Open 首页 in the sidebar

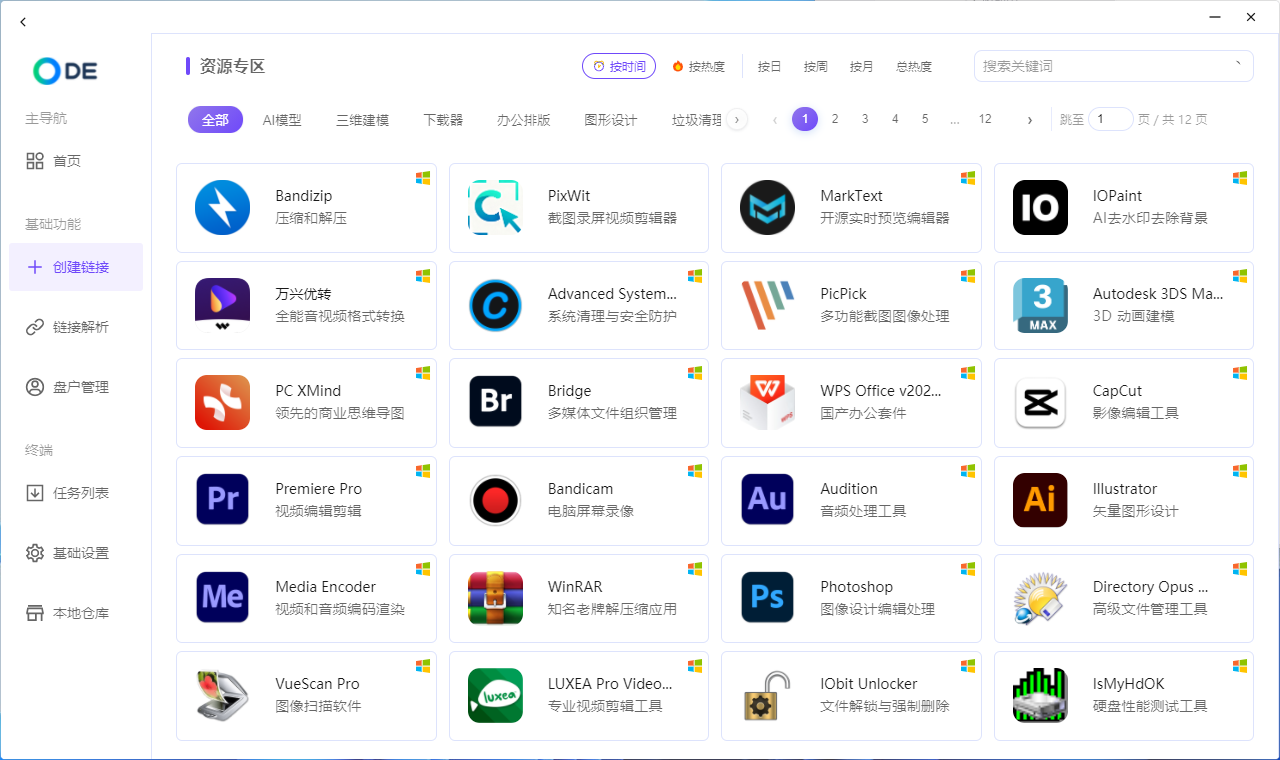pyautogui.click(x=76, y=161)
